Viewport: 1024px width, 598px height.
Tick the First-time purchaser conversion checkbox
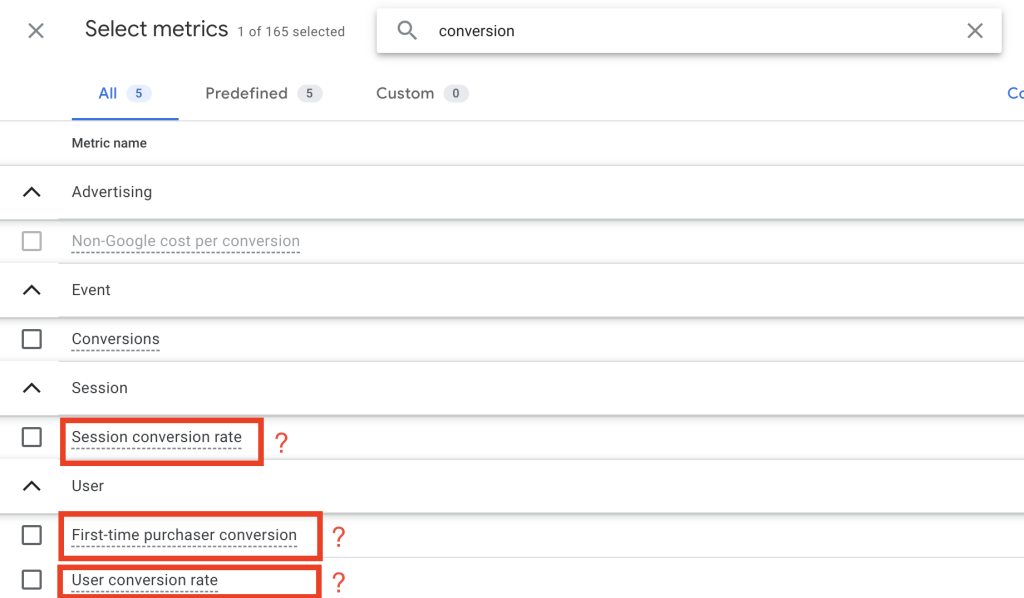(32, 535)
